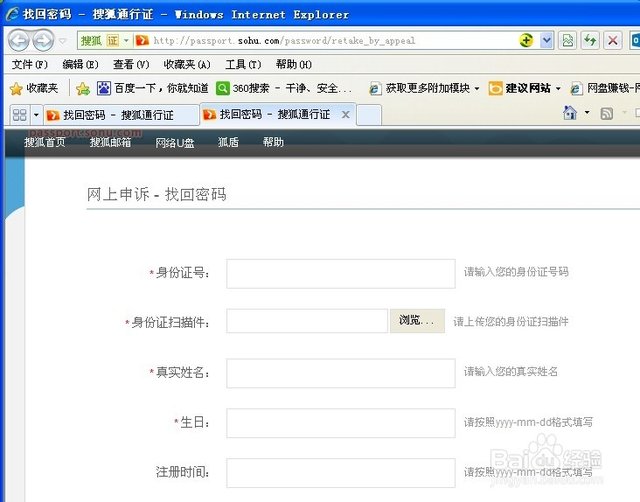Expand the Home button dropdown arrow
This screenshot has width=640, height=502.
pyautogui.click(x=587, y=112)
